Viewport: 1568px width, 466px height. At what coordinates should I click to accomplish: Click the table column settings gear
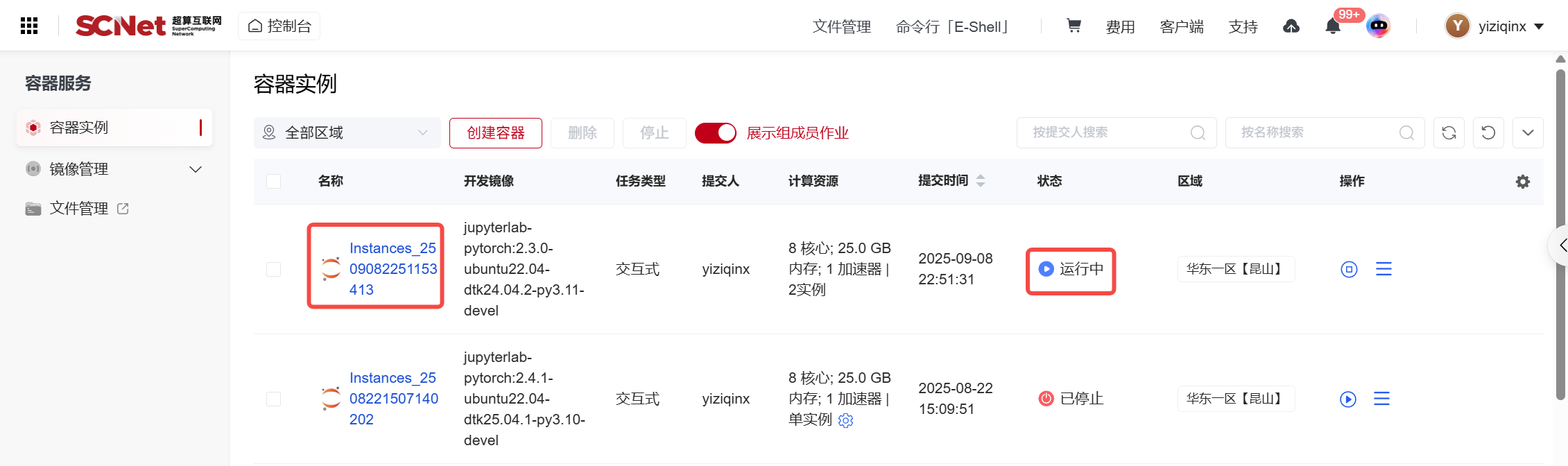point(1522,182)
